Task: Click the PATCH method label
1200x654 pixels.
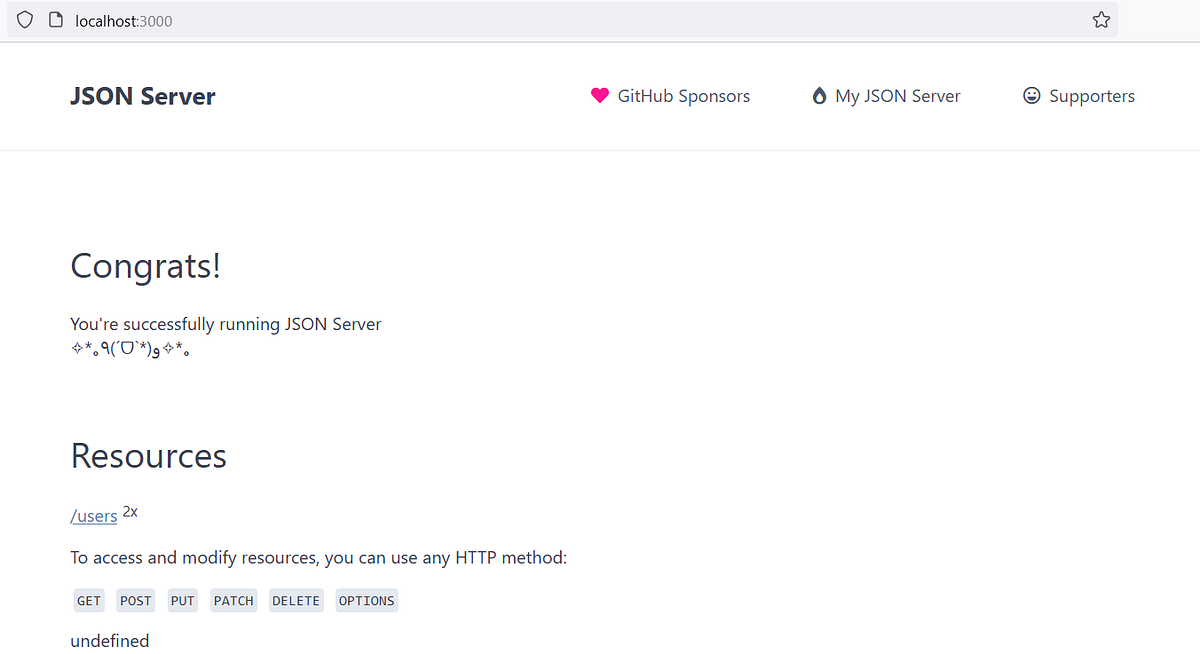Action: coord(234,601)
